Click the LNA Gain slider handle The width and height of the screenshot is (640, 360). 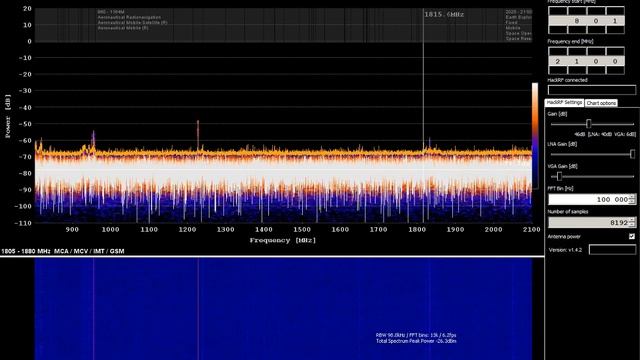[632, 154]
